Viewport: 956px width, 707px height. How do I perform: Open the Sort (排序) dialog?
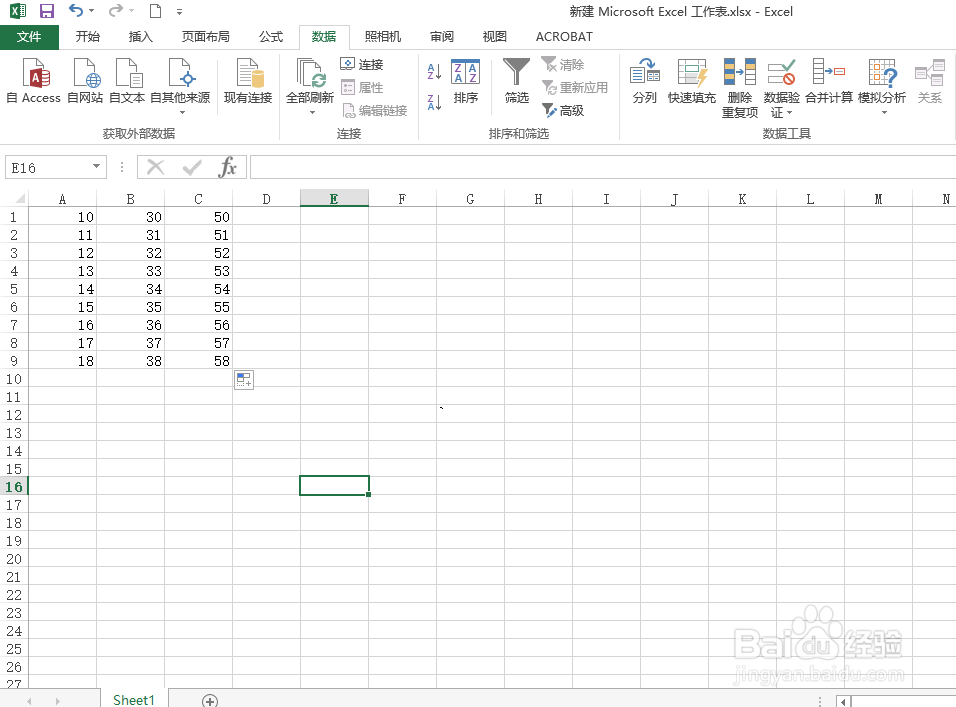466,81
